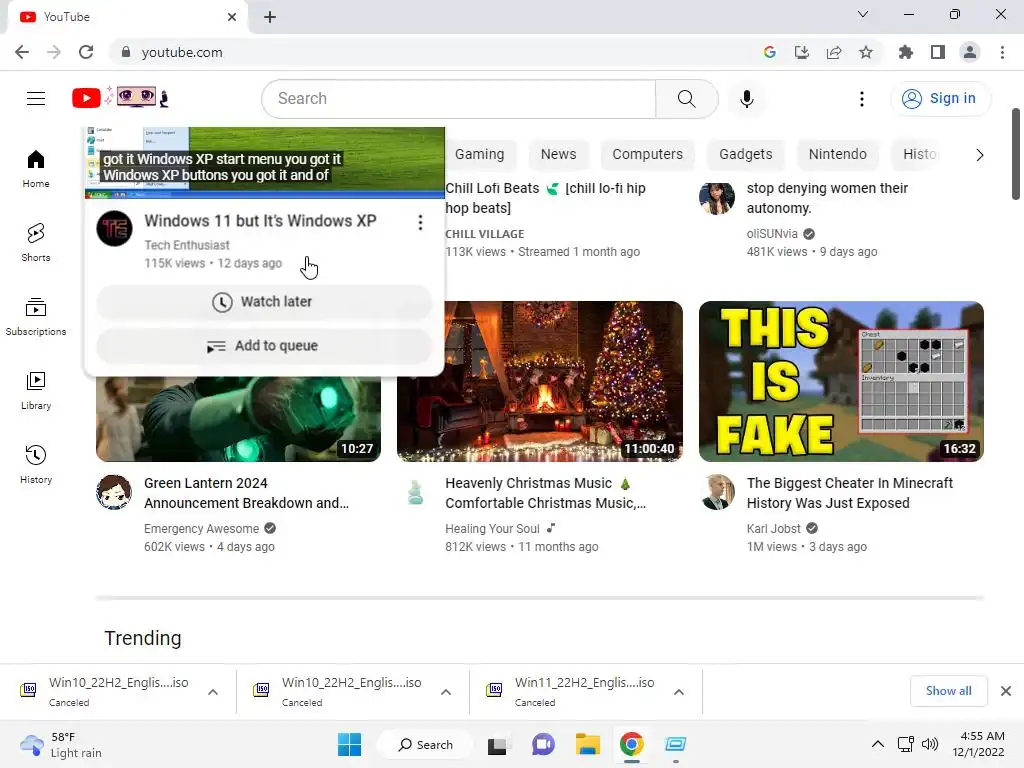Open the YouTube hamburger guide menu
The width and height of the screenshot is (1024, 768).
[x=36, y=99]
